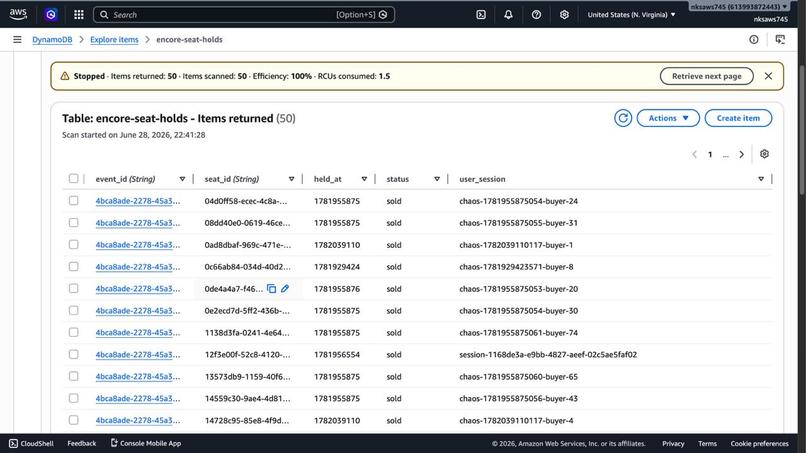Copy the seat_id 0de4a4a7 value
The height and width of the screenshot is (453, 806).
pyautogui.click(x=271, y=289)
